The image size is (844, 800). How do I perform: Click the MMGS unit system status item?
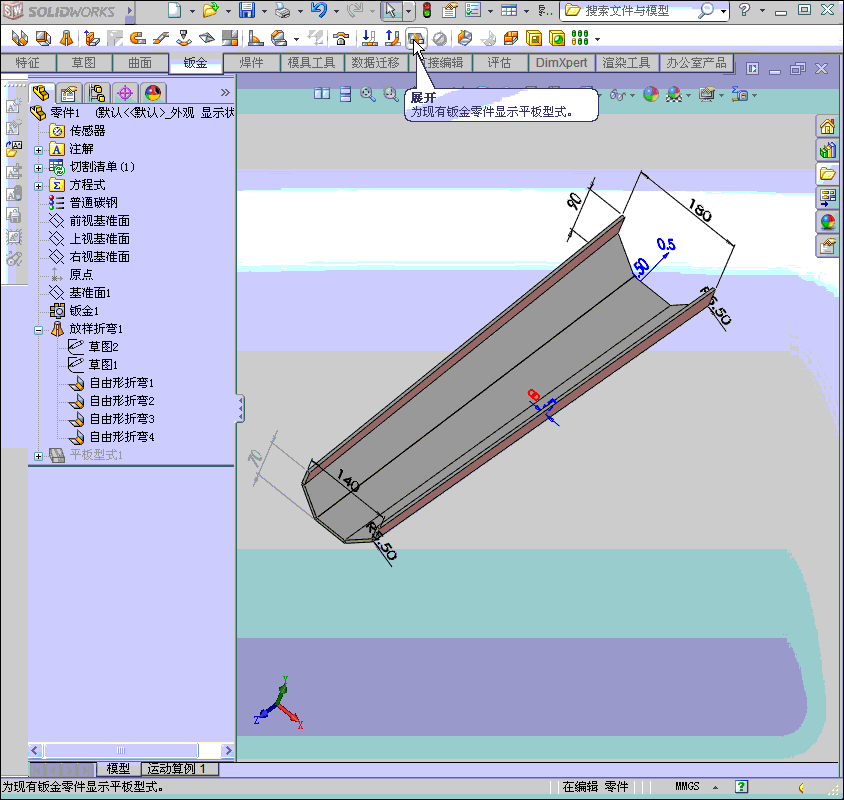coord(687,787)
